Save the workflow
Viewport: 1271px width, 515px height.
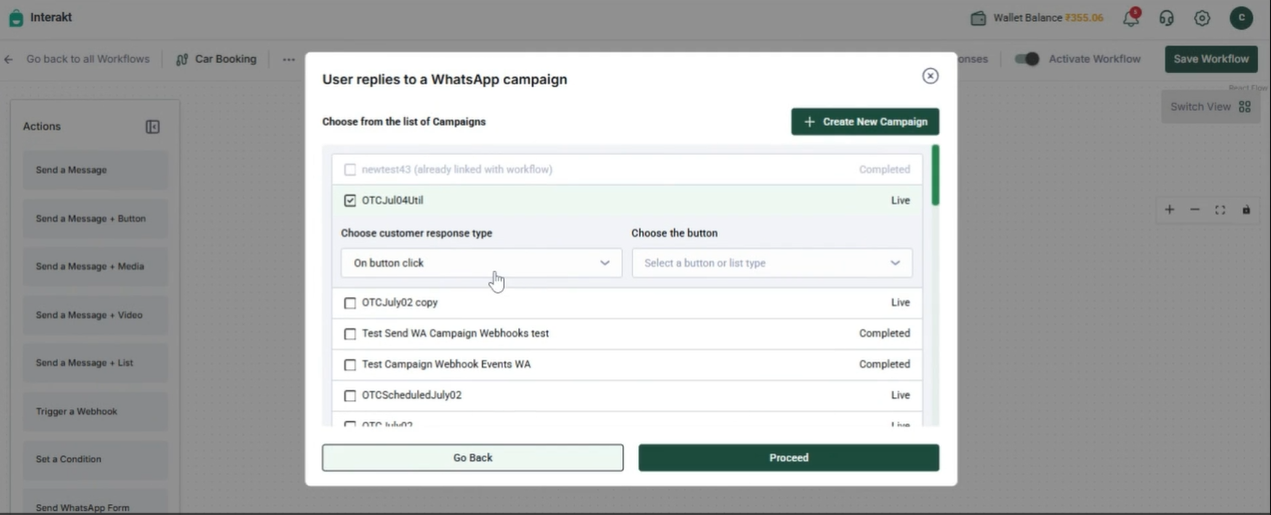[x=1211, y=59]
